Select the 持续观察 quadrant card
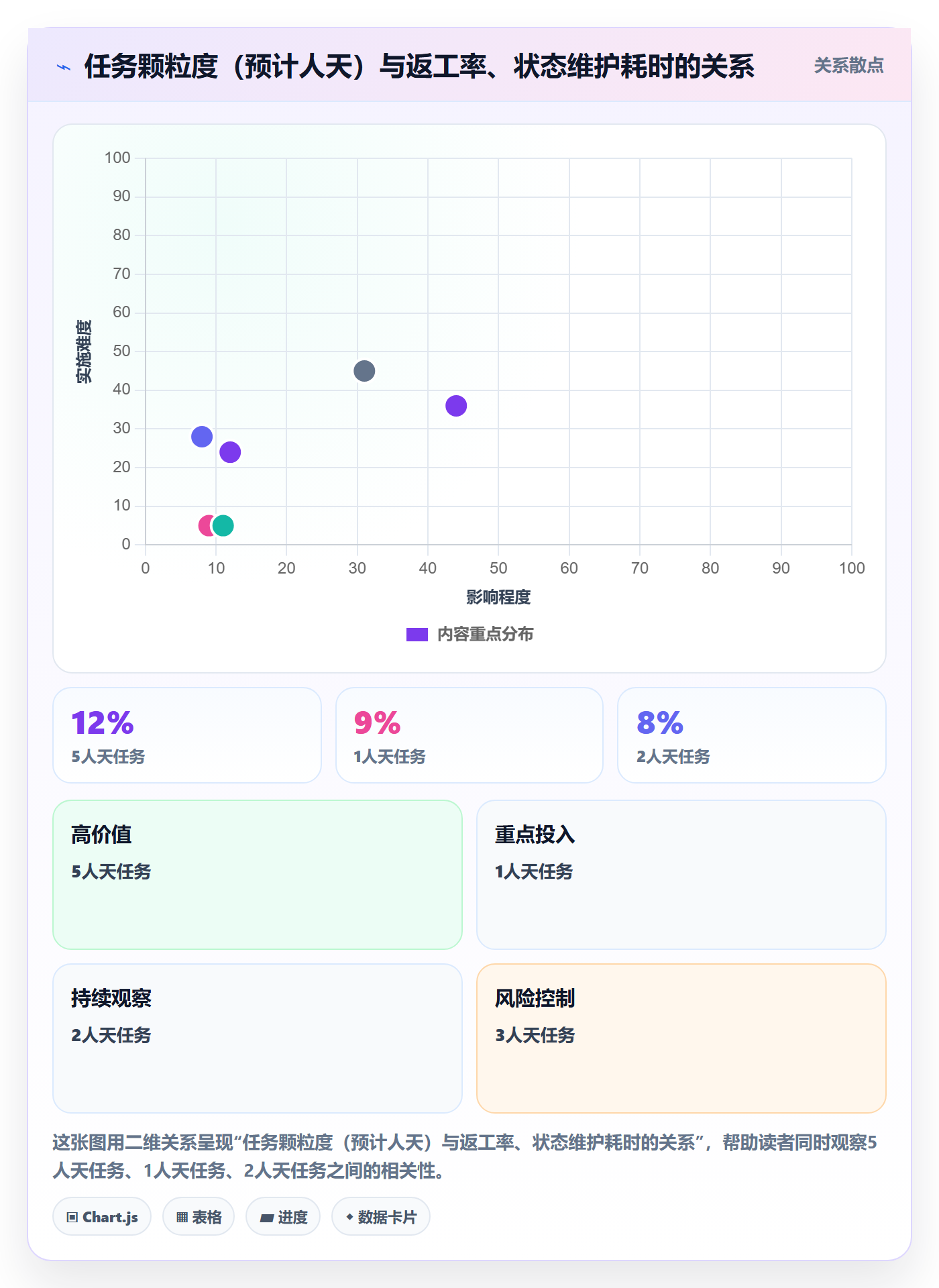Viewport: 939px width, 1288px height. pyautogui.click(x=258, y=1038)
